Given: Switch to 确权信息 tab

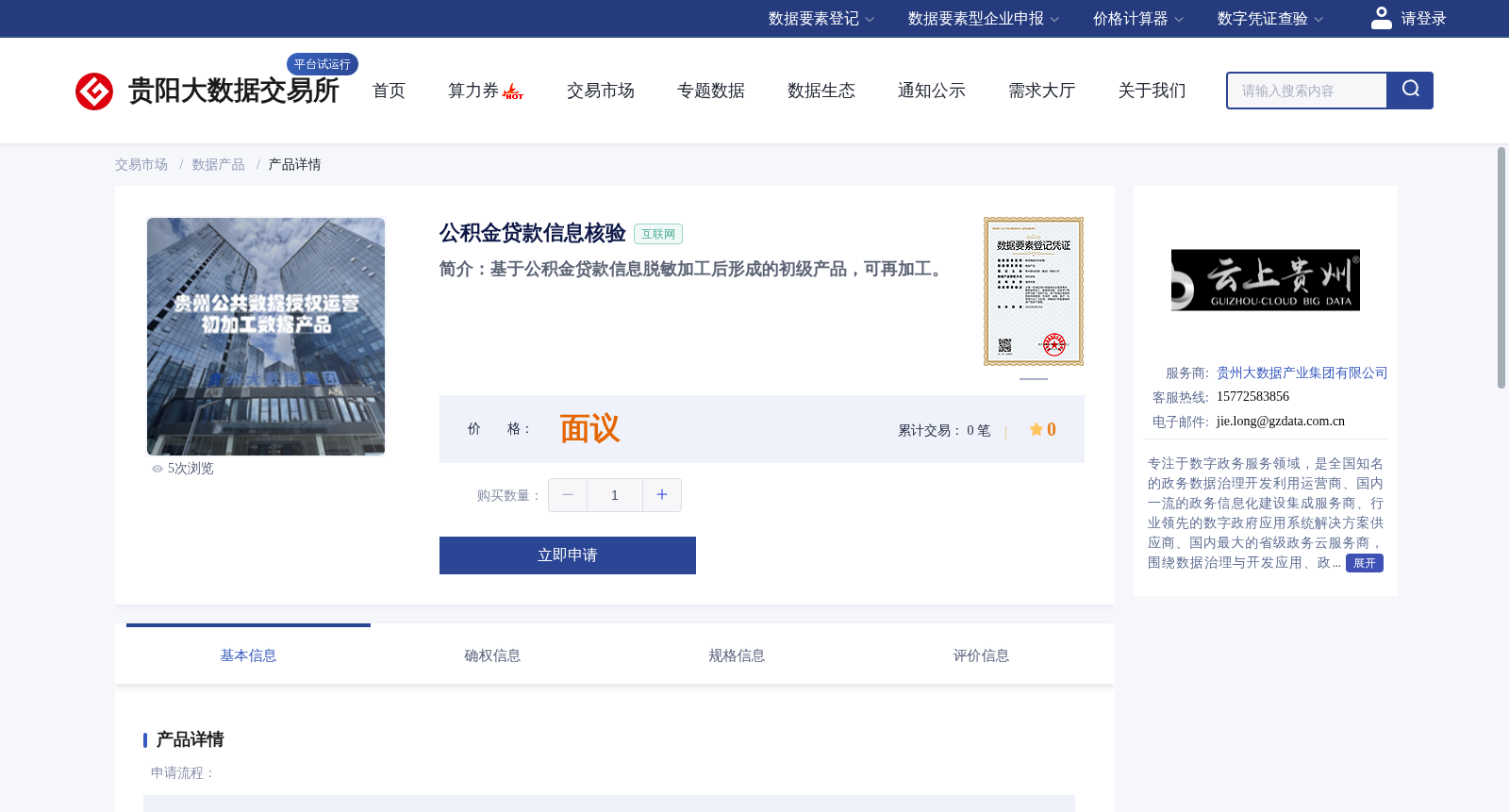Looking at the screenshot, I should pos(492,655).
